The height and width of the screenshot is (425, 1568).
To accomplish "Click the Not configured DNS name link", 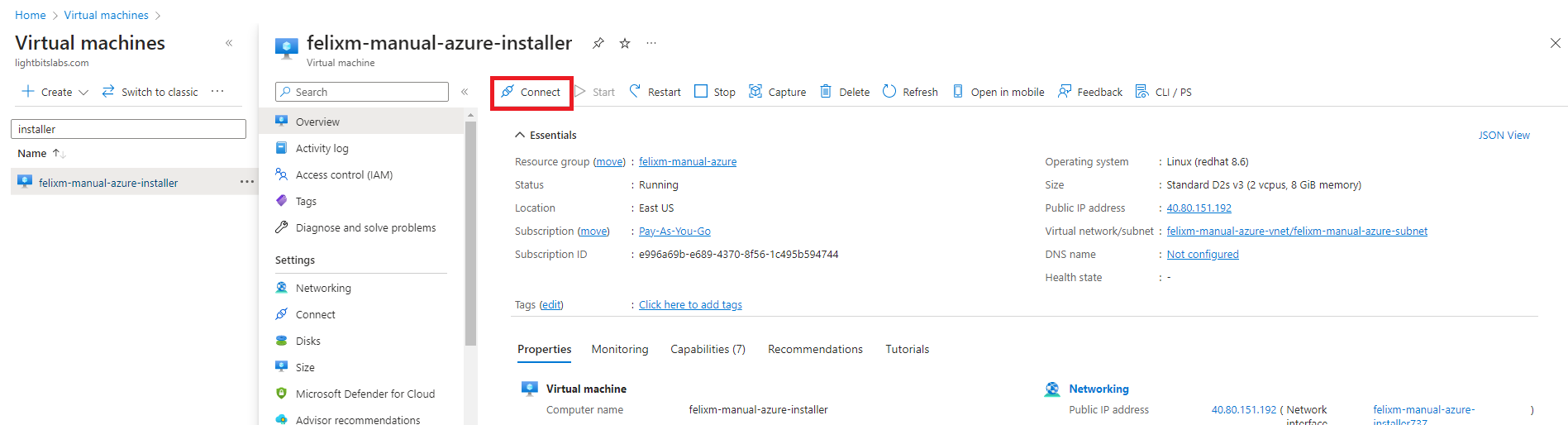I will click(1203, 254).
